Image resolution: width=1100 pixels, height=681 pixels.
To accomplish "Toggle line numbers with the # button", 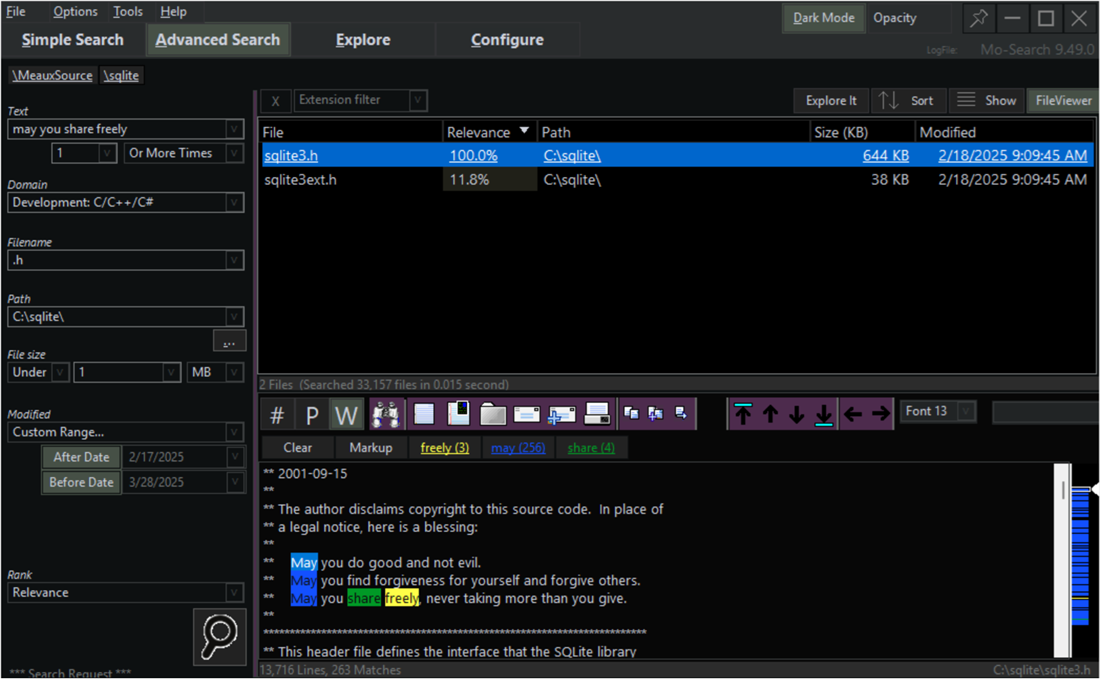I will pyautogui.click(x=277, y=415).
